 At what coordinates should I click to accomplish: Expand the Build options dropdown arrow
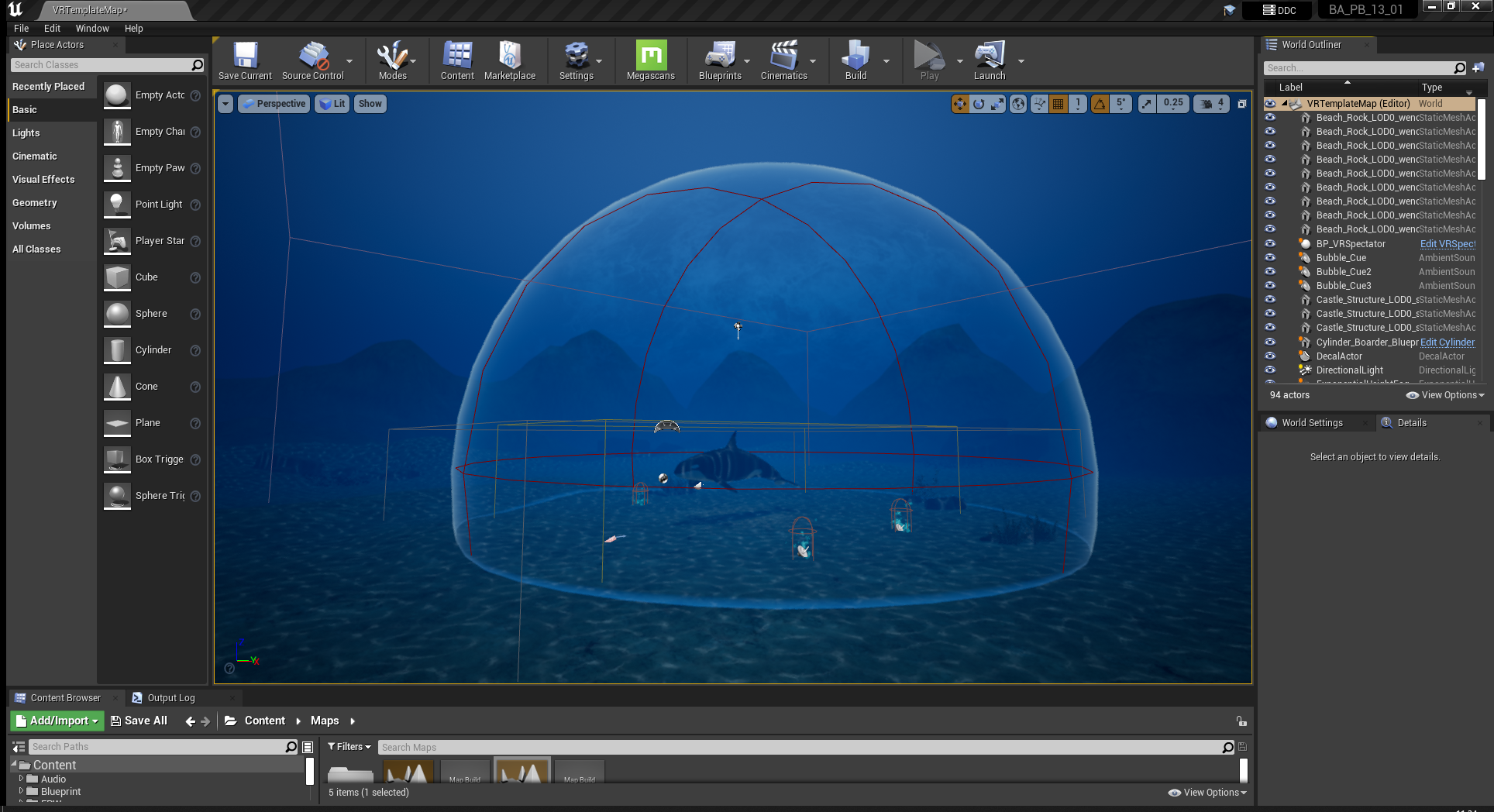(x=886, y=61)
